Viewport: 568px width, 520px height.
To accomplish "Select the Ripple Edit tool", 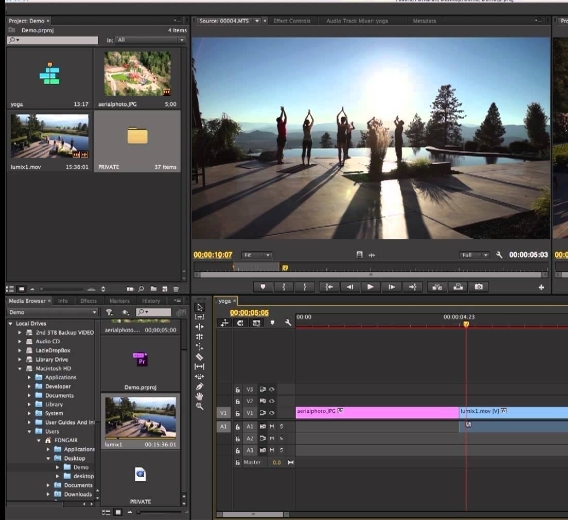I will coord(200,327).
